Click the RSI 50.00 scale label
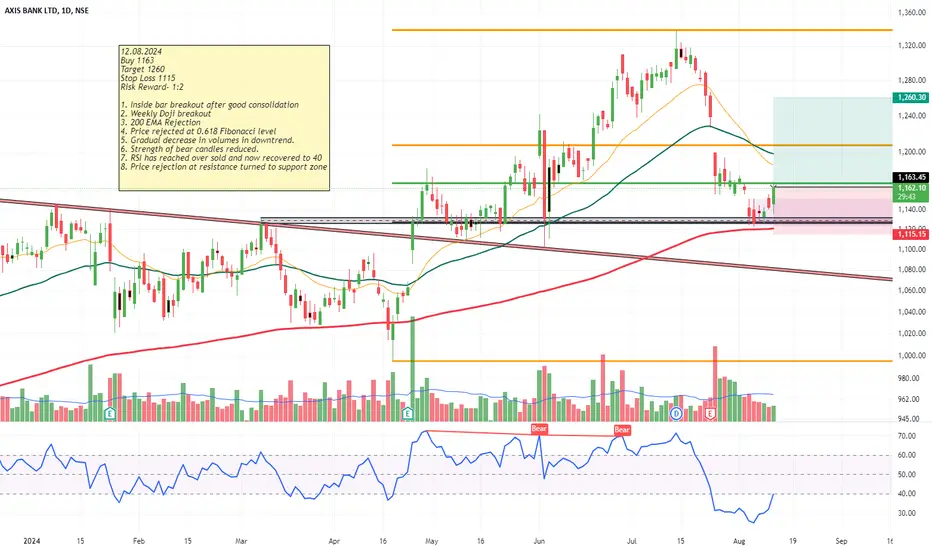 [906, 474]
